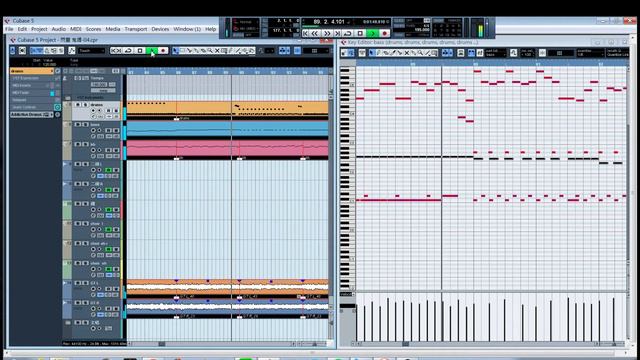The width and height of the screenshot is (640, 360).
Task: Select the Mute X tool in Key Editor toolbar
Action: pos(407,53)
